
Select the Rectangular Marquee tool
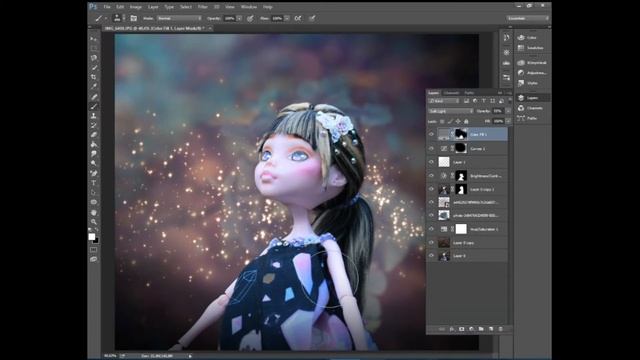point(94,48)
